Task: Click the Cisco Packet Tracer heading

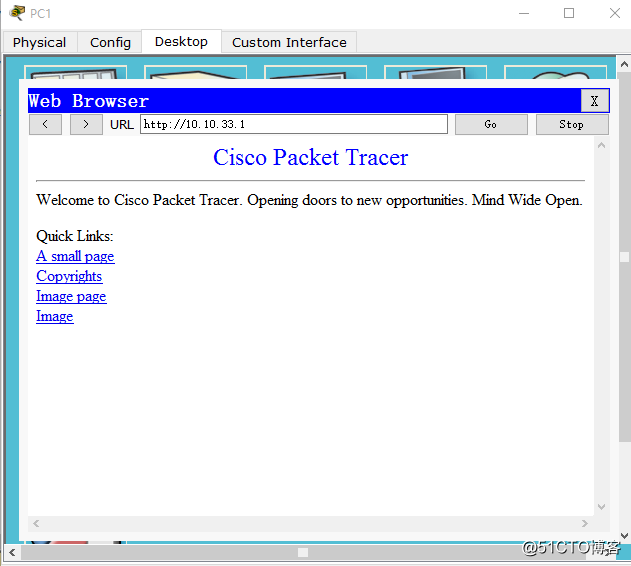Action: pyautogui.click(x=310, y=157)
